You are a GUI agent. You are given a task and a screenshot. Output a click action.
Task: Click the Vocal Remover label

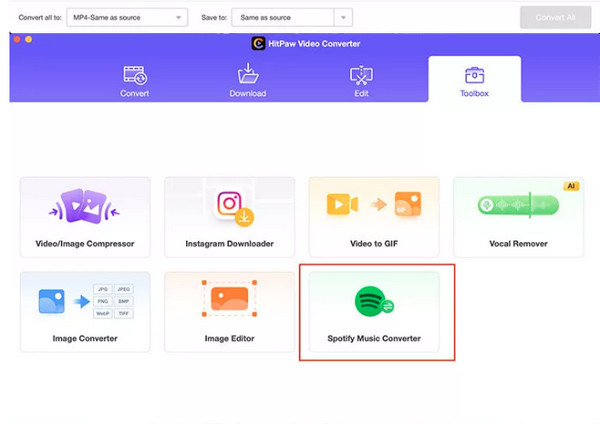pyautogui.click(x=518, y=244)
